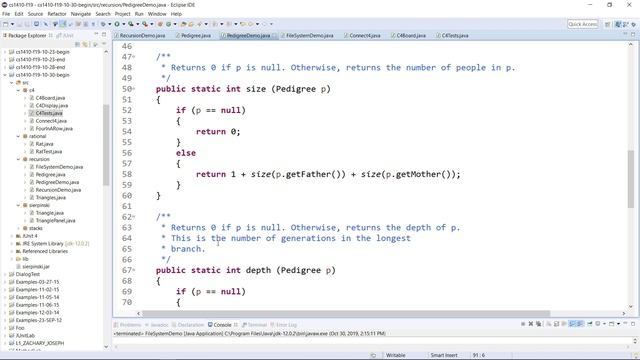Open Perspective icon near Quick Access
This screenshot has height=360, width=640.
[608, 24]
